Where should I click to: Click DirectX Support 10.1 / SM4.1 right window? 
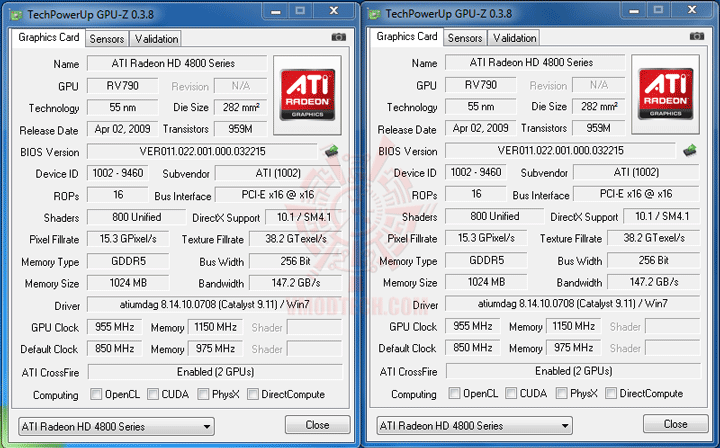click(x=662, y=216)
